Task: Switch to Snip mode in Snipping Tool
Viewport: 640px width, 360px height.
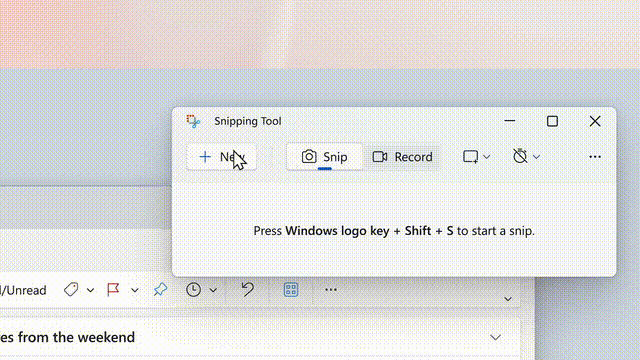Action: click(x=324, y=157)
